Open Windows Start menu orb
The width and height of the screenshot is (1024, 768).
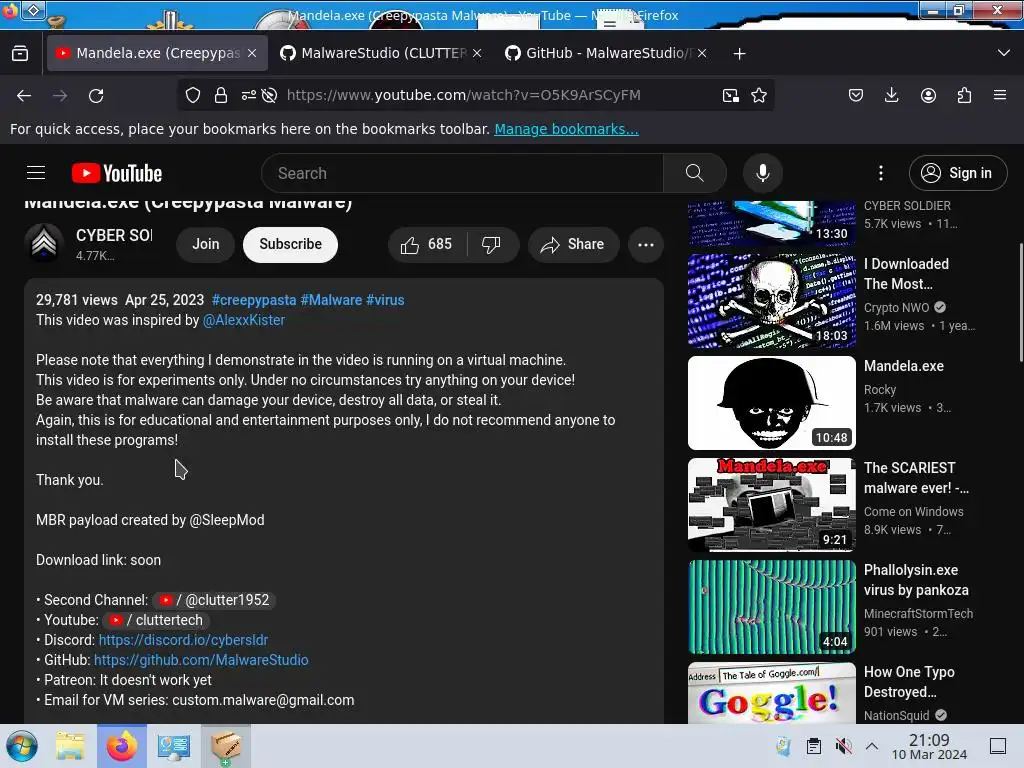22,746
